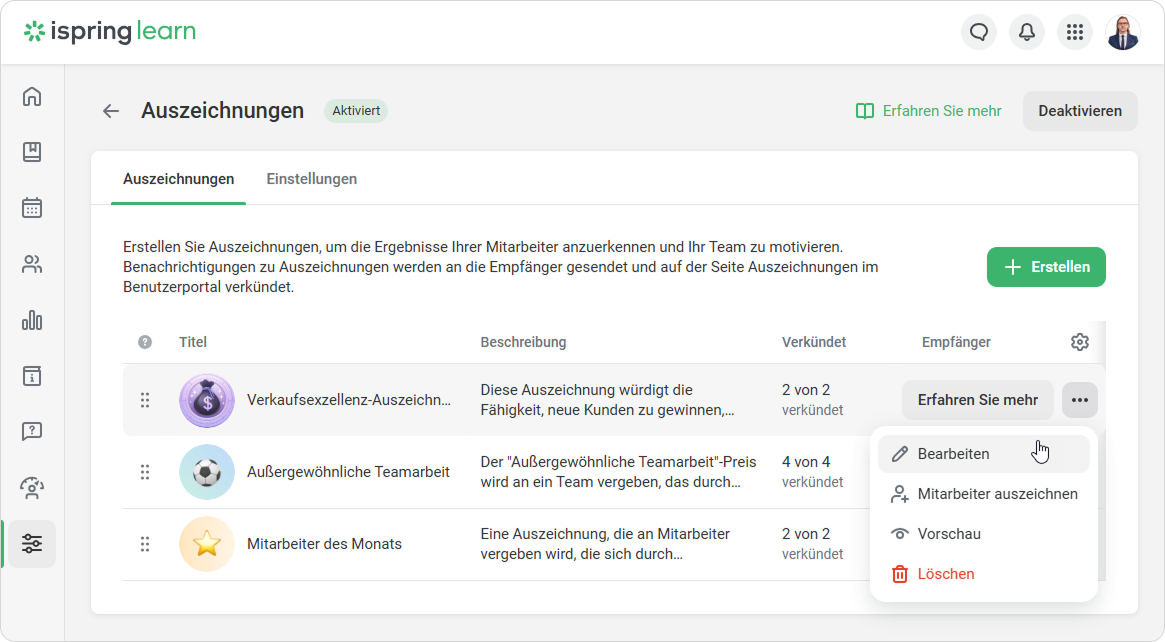Open the users icon in sidebar
The image size is (1165, 642).
pos(32,264)
